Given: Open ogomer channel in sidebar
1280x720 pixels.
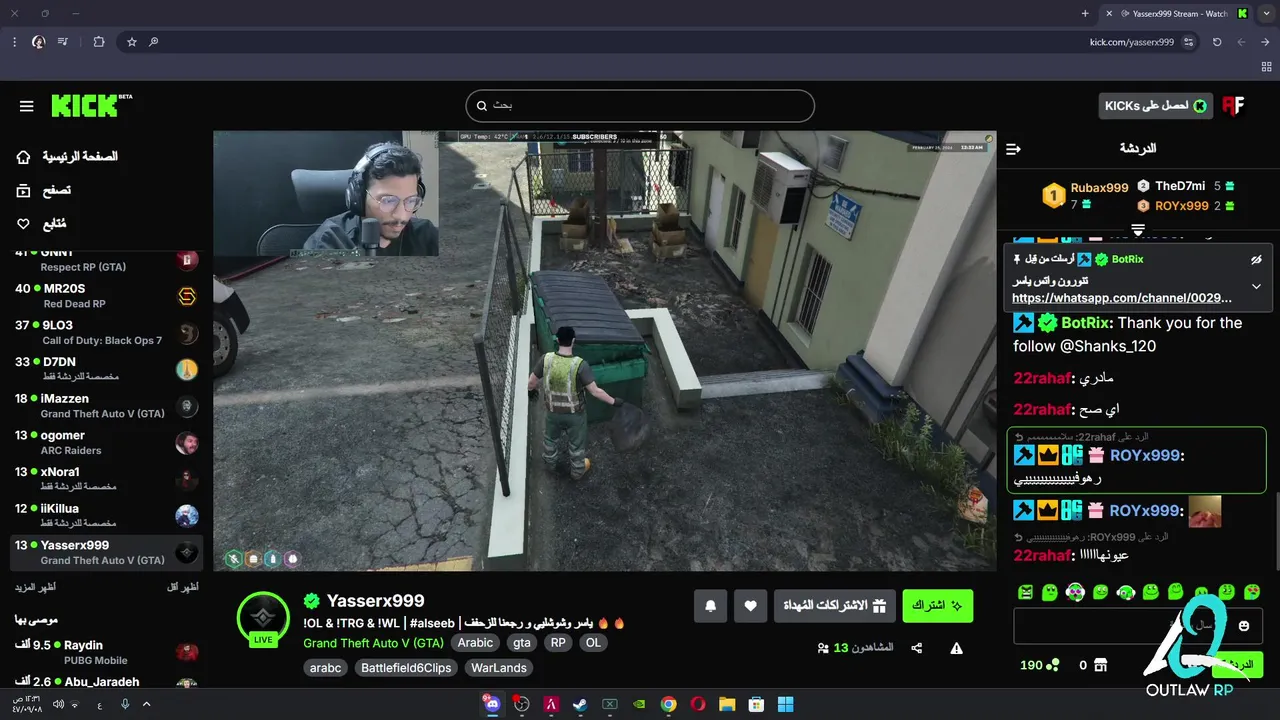Looking at the screenshot, I should click(106, 443).
